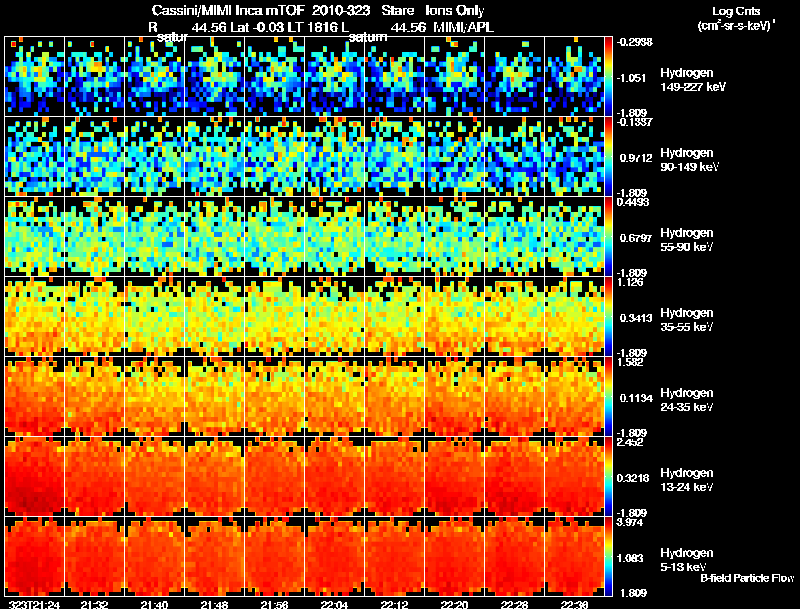The width and height of the screenshot is (800, 609).
Task: Select the 35-55 keV panel at 21:32
Action: (x=94, y=316)
